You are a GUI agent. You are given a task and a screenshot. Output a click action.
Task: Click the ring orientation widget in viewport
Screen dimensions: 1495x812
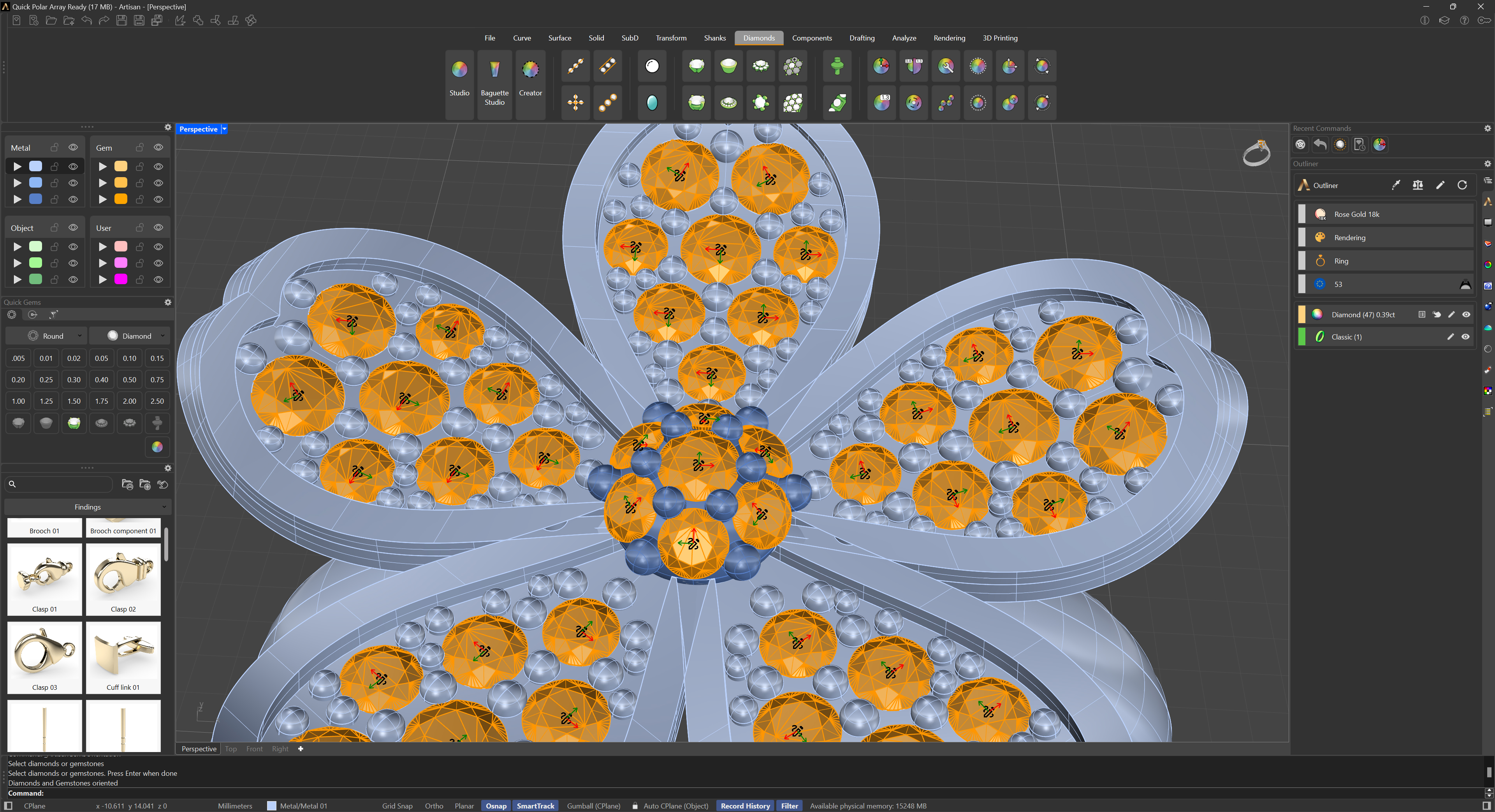[1256, 153]
